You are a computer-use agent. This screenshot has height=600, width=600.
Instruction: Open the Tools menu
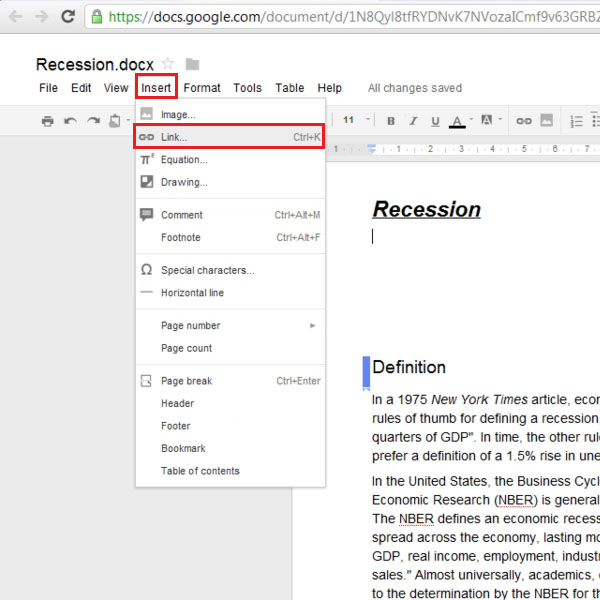(x=248, y=88)
